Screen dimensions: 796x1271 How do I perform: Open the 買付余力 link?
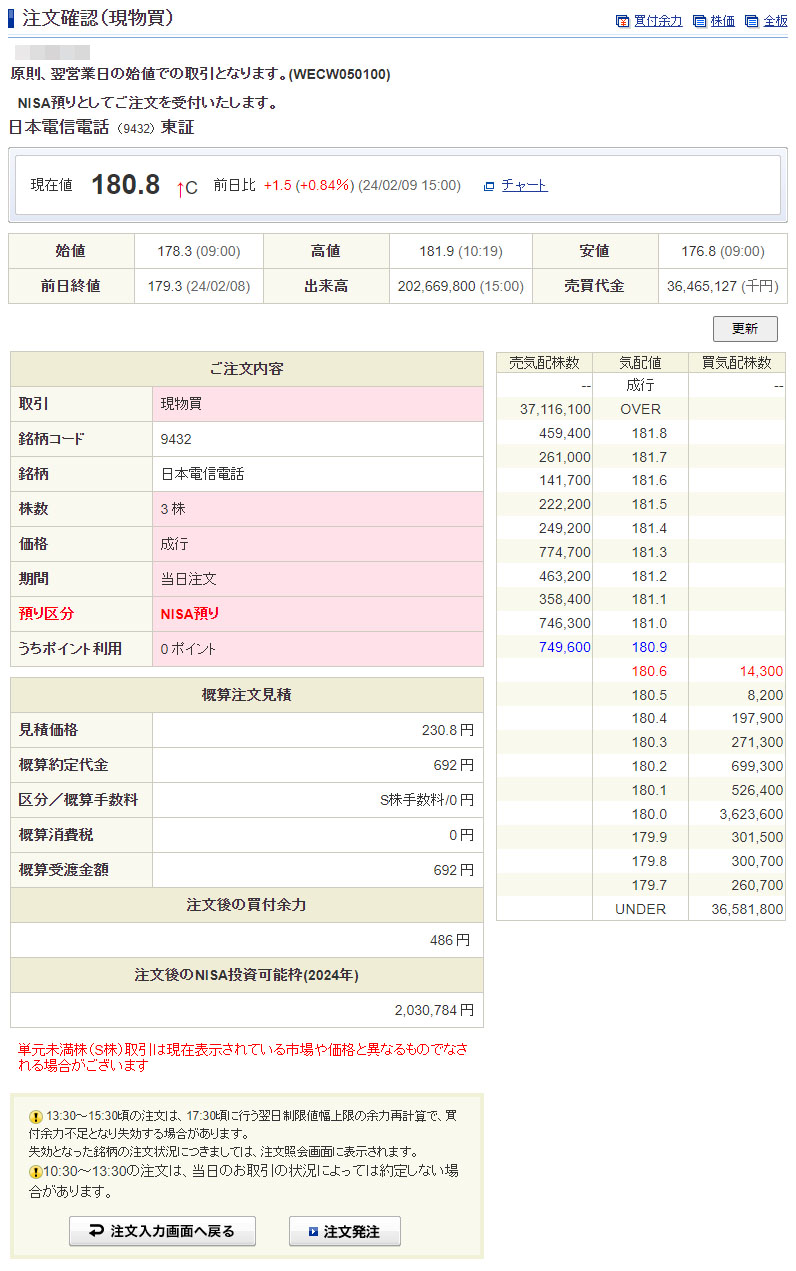pos(658,21)
